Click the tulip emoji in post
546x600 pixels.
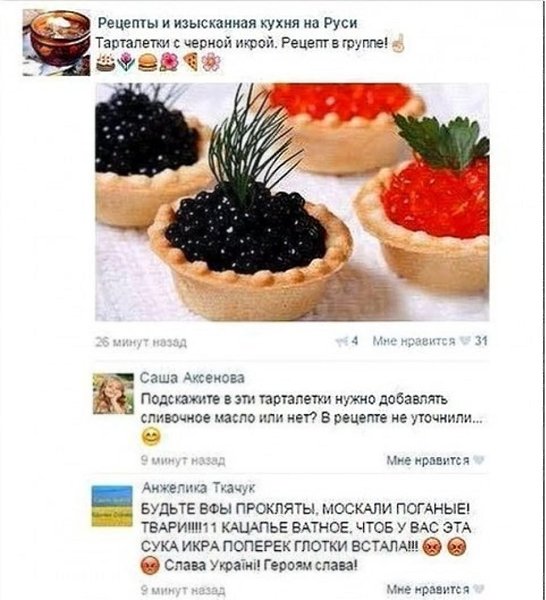pyautogui.click(x=126, y=63)
